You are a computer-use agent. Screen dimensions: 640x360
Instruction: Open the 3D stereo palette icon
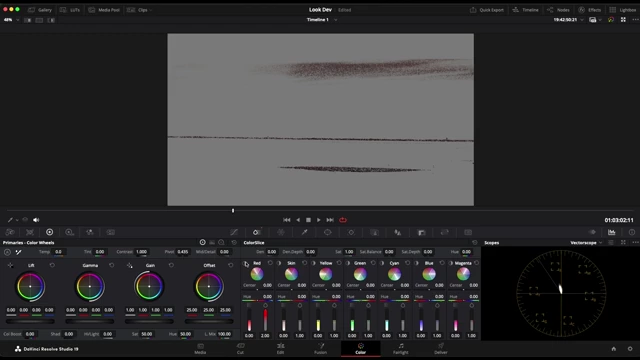pyautogui.click(x=468, y=232)
